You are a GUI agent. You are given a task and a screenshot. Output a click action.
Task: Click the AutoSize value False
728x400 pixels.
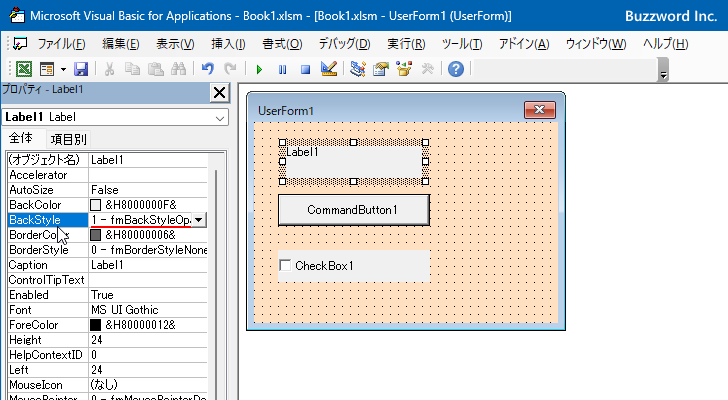tap(148, 190)
